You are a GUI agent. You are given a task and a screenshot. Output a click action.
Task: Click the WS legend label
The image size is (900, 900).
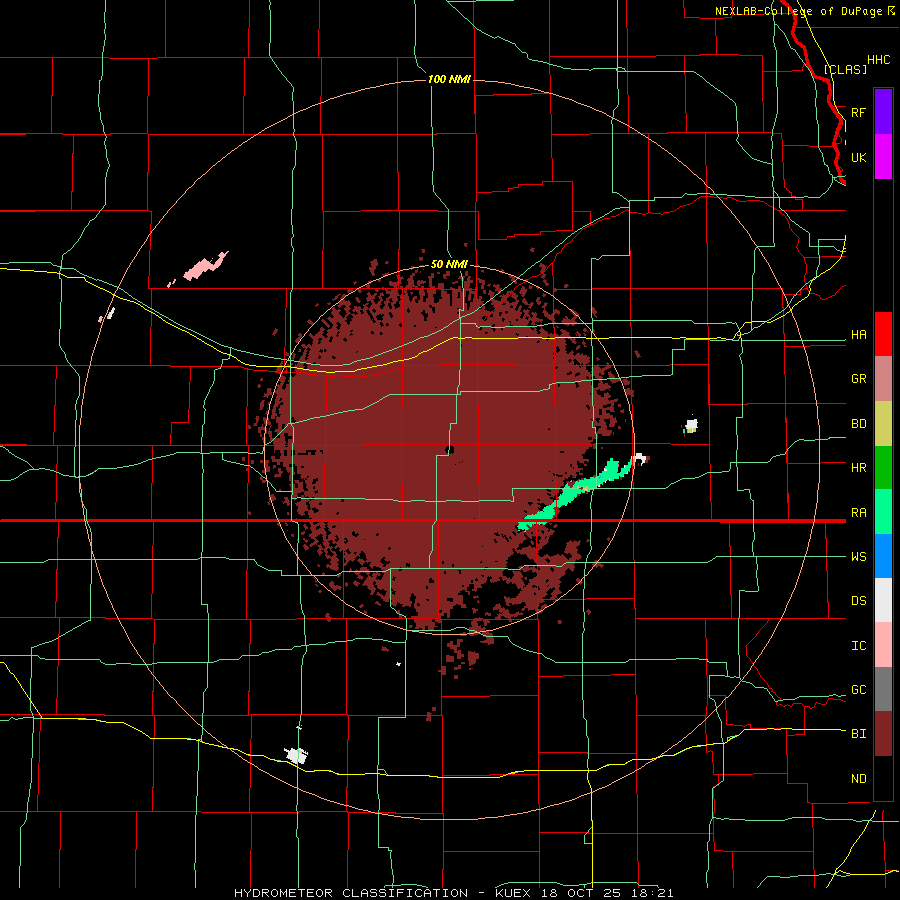click(x=858, y=556)
